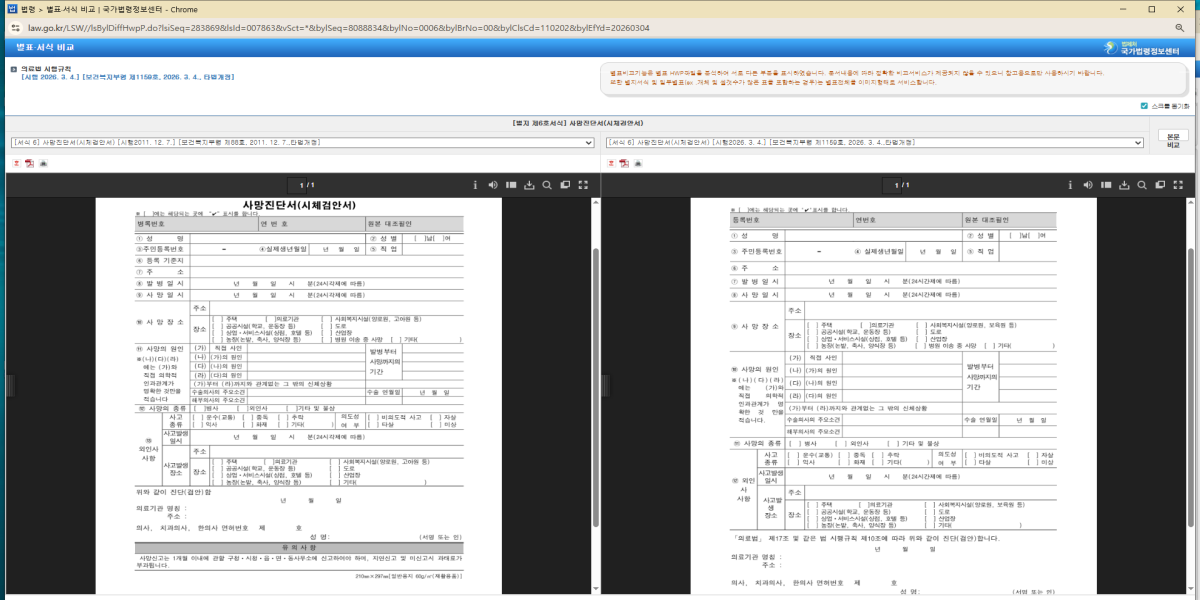Screen dimensions: 1200x600
Task: Click the speaker icon in left viewer
Action: tap(493, 185)
